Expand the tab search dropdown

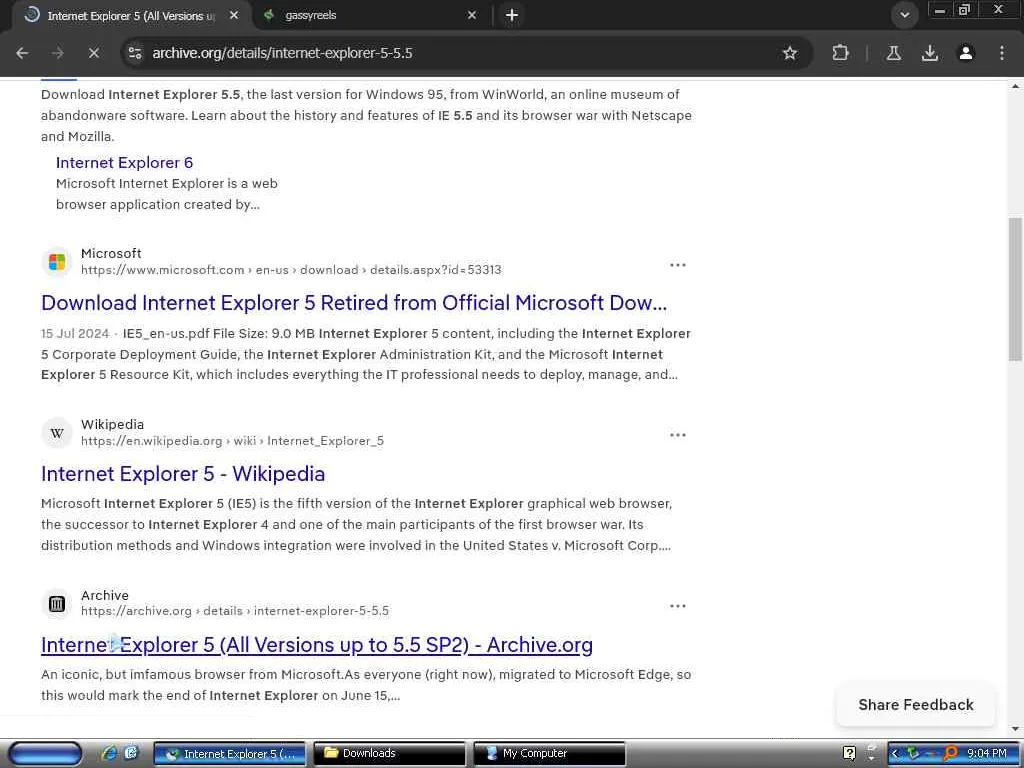tap(904, 15)
